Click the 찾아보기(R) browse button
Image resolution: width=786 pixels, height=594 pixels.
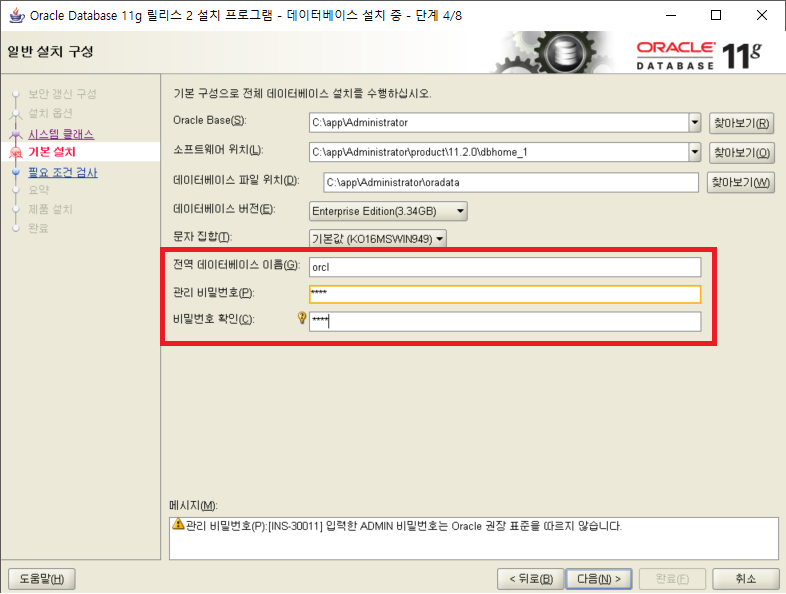click(x=741, y=123)
